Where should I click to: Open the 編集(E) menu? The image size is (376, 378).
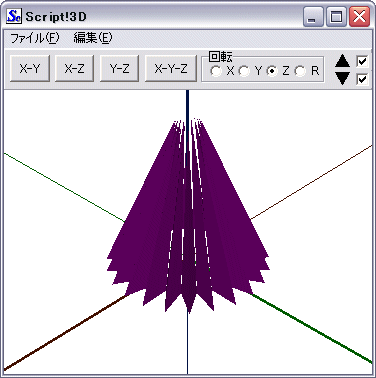pos(93,38)
